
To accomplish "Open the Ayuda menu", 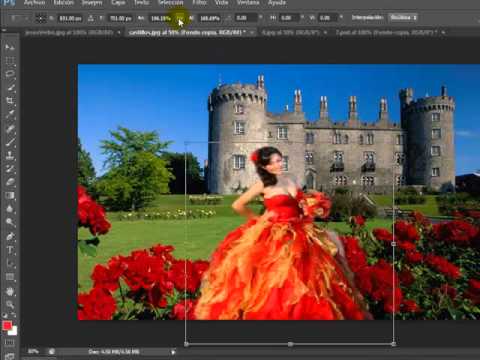I will 277,3.
